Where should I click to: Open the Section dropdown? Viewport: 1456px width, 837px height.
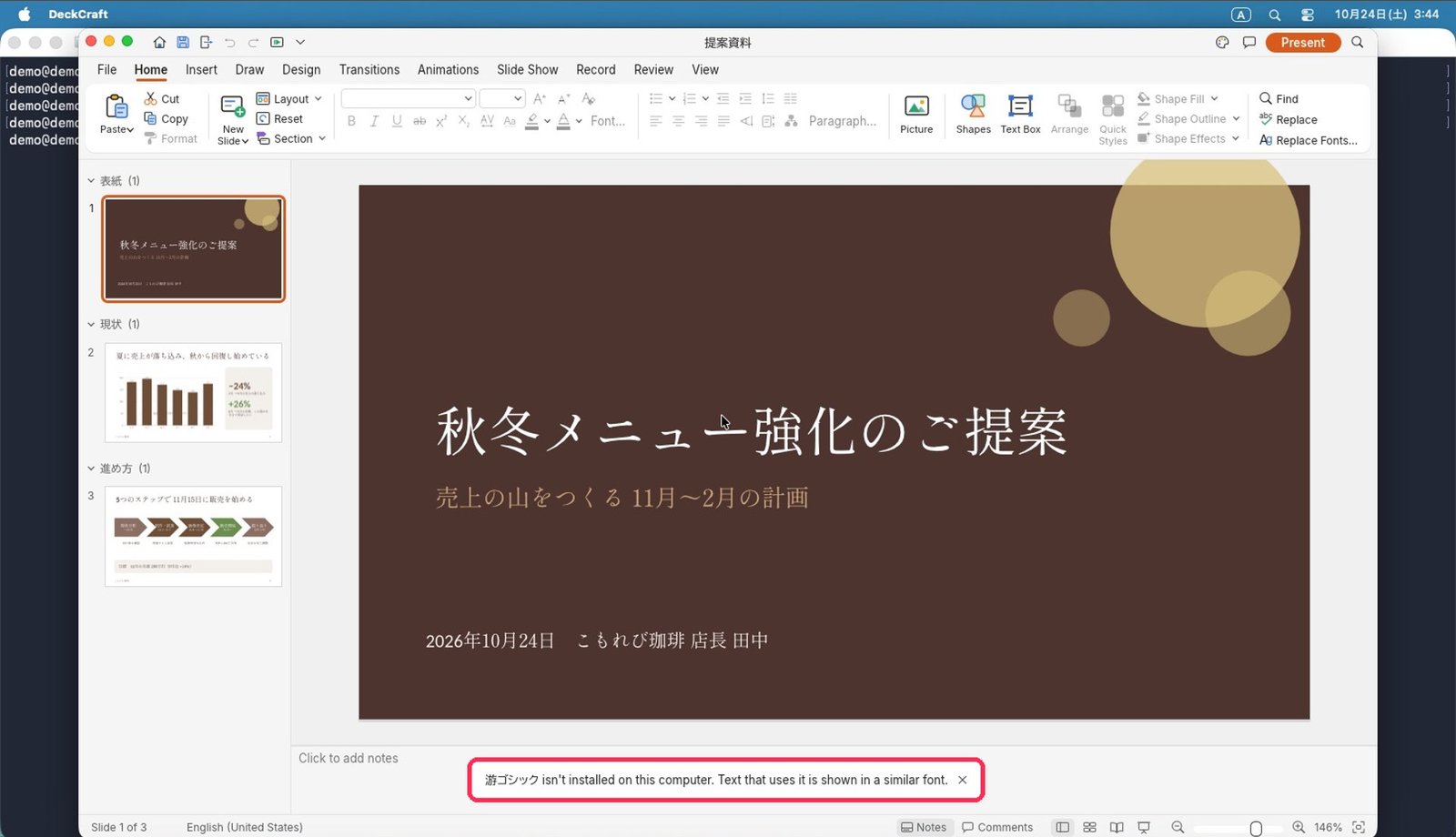coord(290,138)
